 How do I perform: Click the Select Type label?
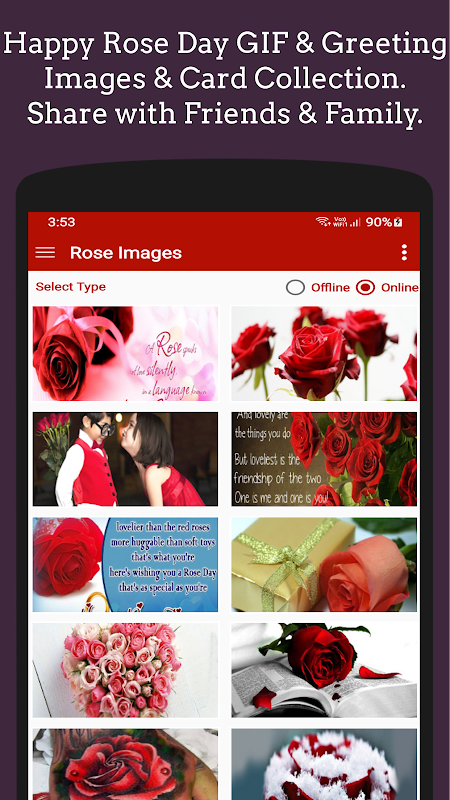click(70, 287)
